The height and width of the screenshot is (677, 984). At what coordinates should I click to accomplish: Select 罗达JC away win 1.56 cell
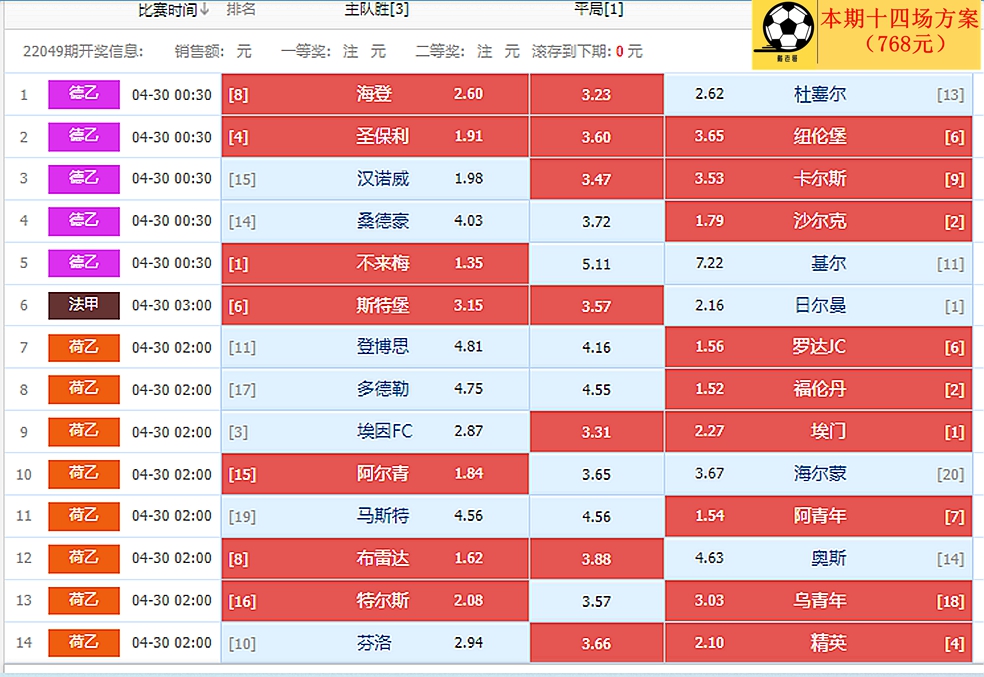click(818, 347)
